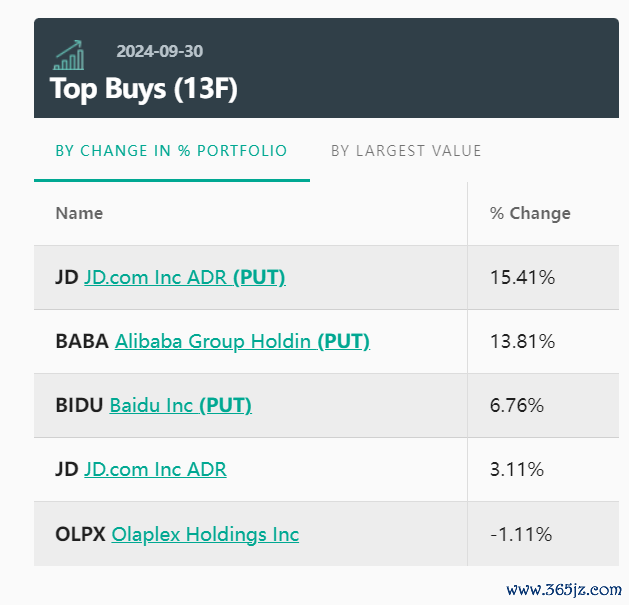This screenshot has width=629, height=605.
Task: Click the www.365jz.com watermark
Action: pos(564,590)
